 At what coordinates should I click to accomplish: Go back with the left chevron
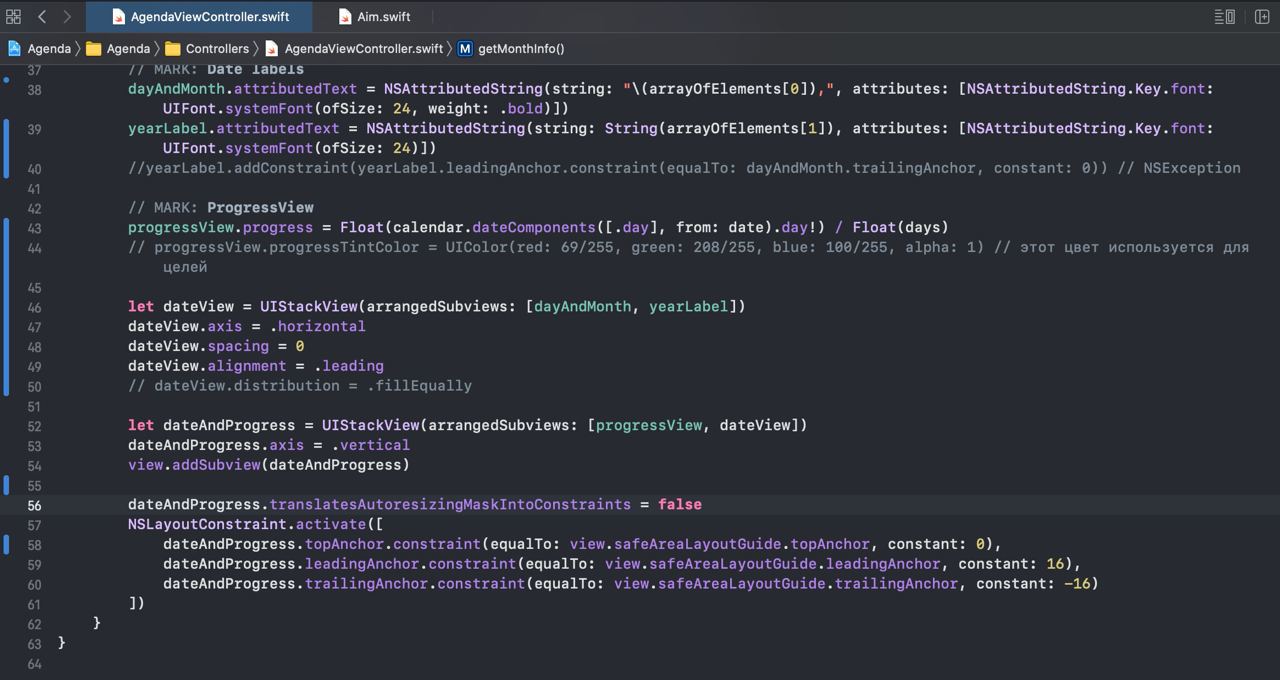point(42,17)
